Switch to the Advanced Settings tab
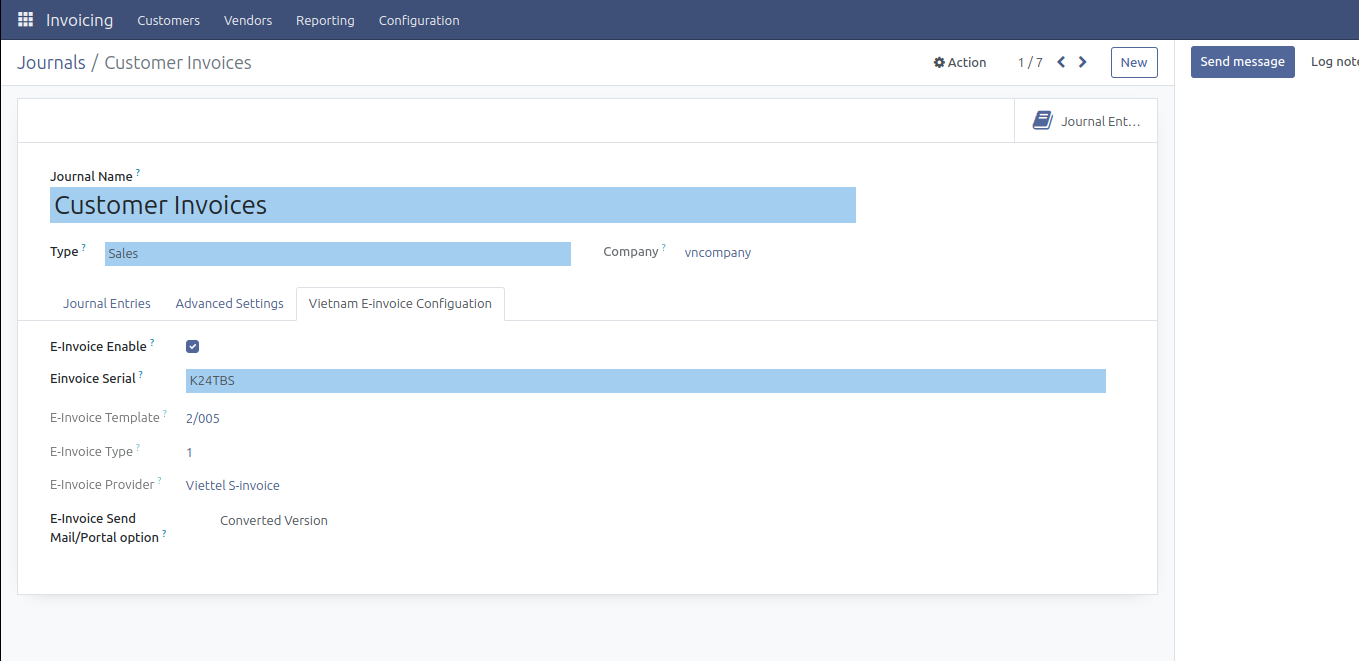Screen dimensions: 1359x661 point(229,304)
